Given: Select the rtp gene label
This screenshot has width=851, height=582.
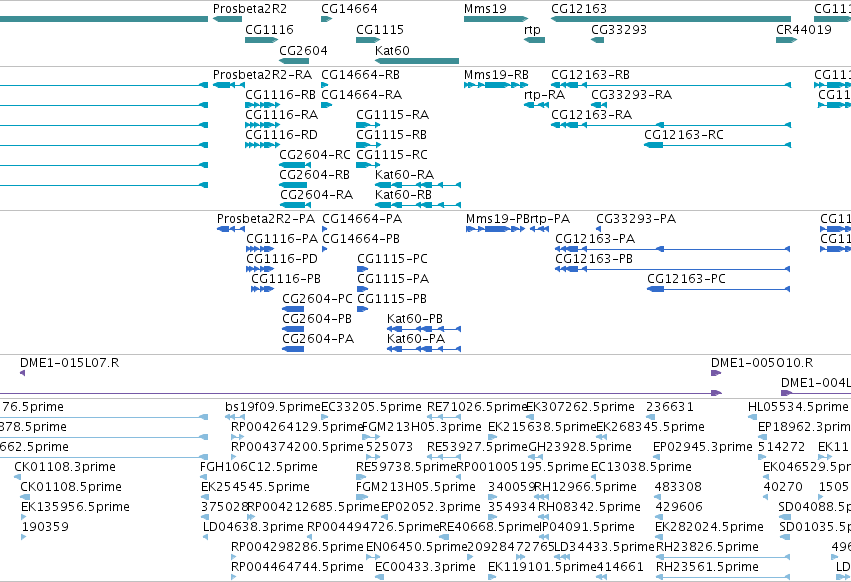Looking at the screenshot, I should click(x=532, y=30).
